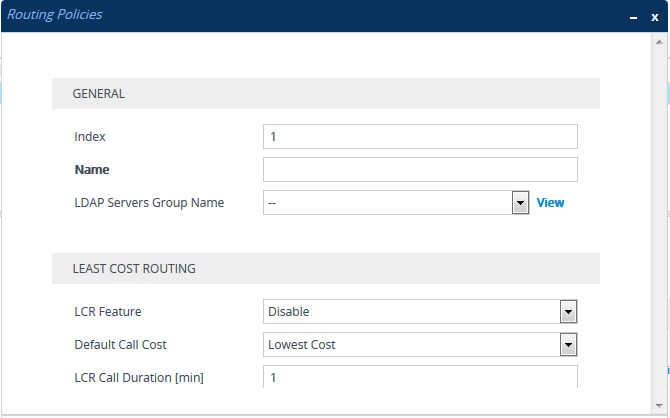Click the GENERAL section header

[x=98, y=93]
